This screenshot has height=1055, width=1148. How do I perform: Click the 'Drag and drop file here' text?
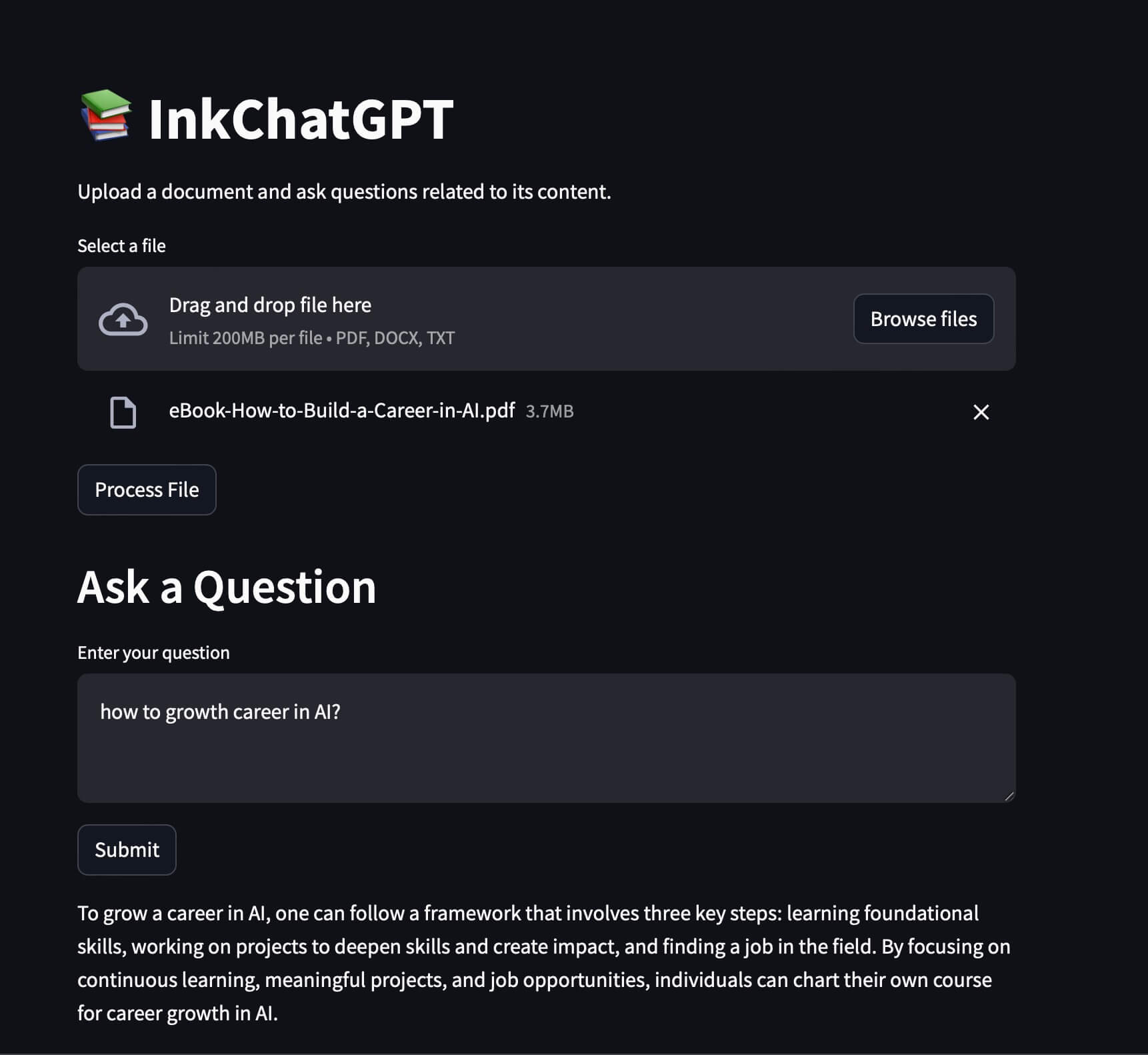(270, 305)
